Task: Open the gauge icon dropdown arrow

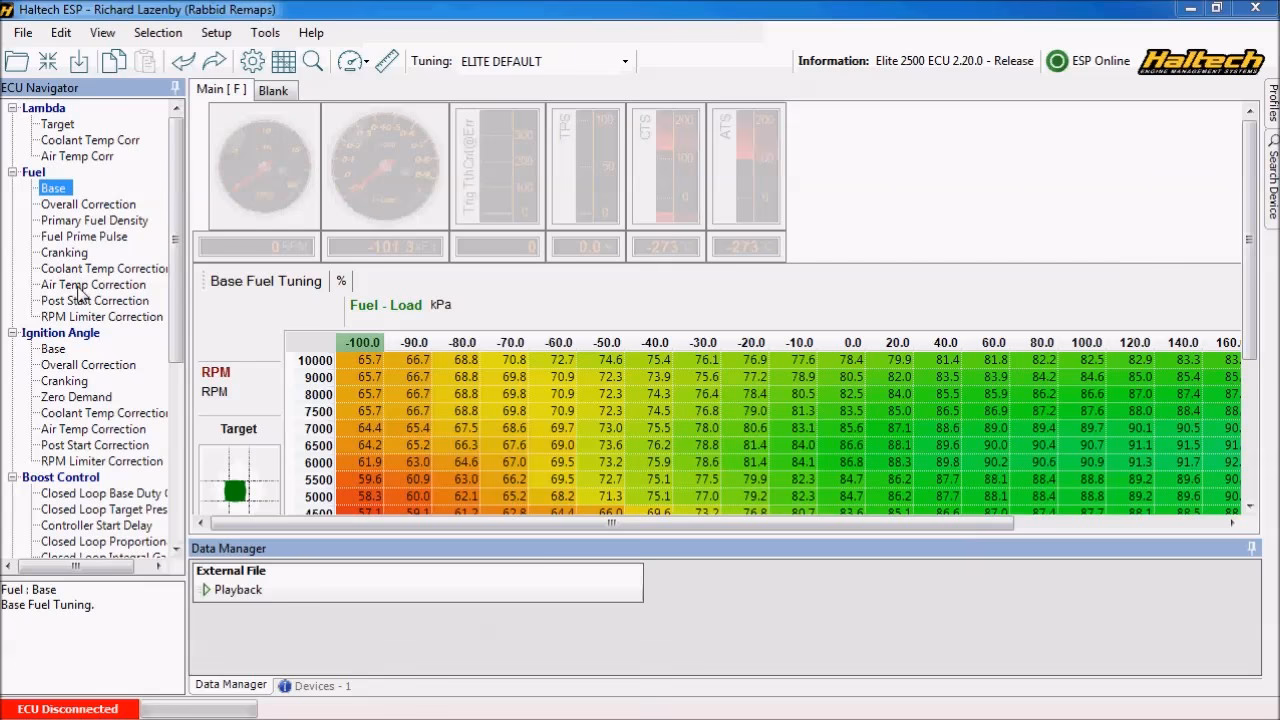Action: point(366,62)
